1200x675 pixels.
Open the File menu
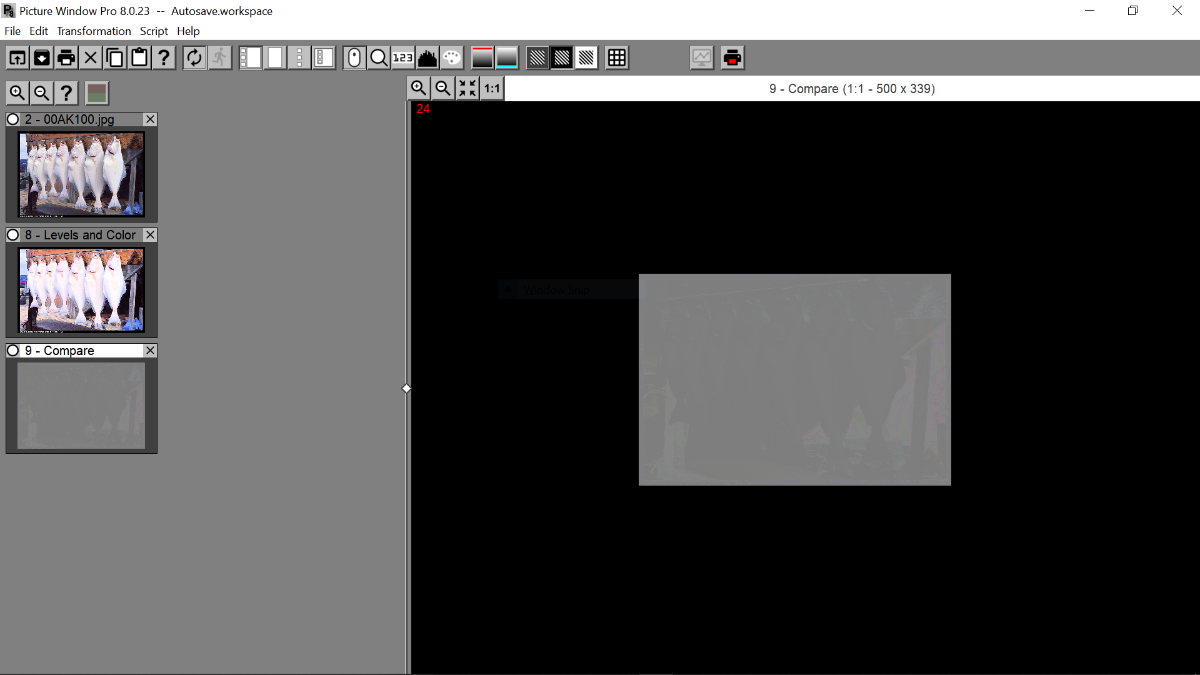(12, 31)
